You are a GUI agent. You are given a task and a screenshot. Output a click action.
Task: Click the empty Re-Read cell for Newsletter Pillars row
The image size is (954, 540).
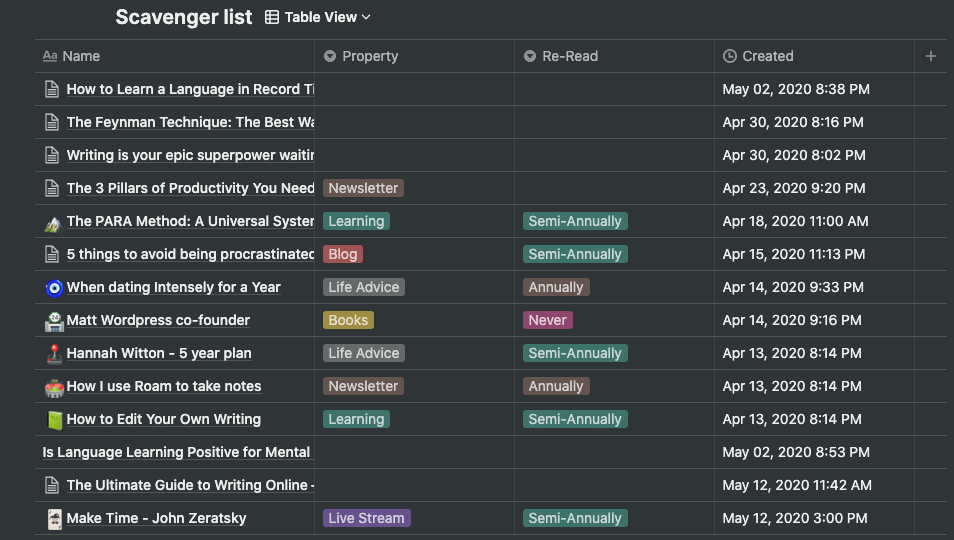point(614,188)
